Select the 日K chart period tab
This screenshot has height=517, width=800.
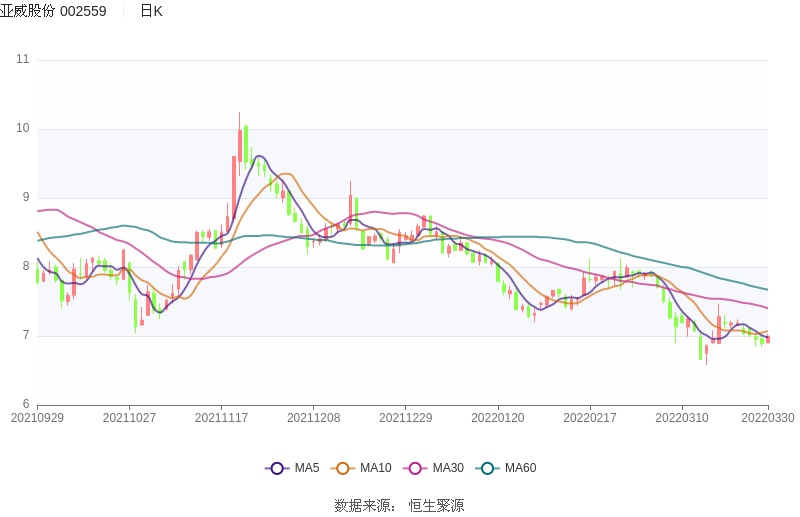[151, 11]
